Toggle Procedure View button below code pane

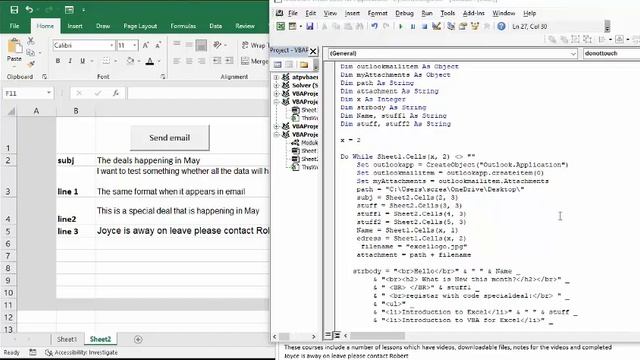coord(328,335)
